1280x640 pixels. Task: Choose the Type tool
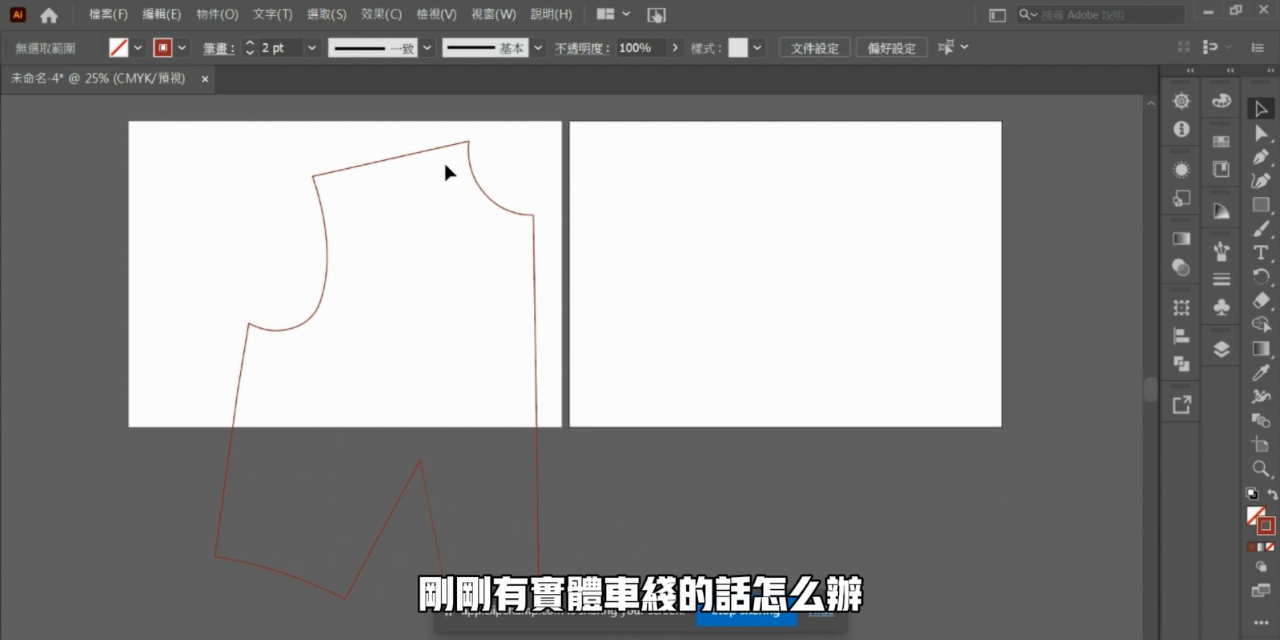pyautogui.click(x=1261, y=253)
